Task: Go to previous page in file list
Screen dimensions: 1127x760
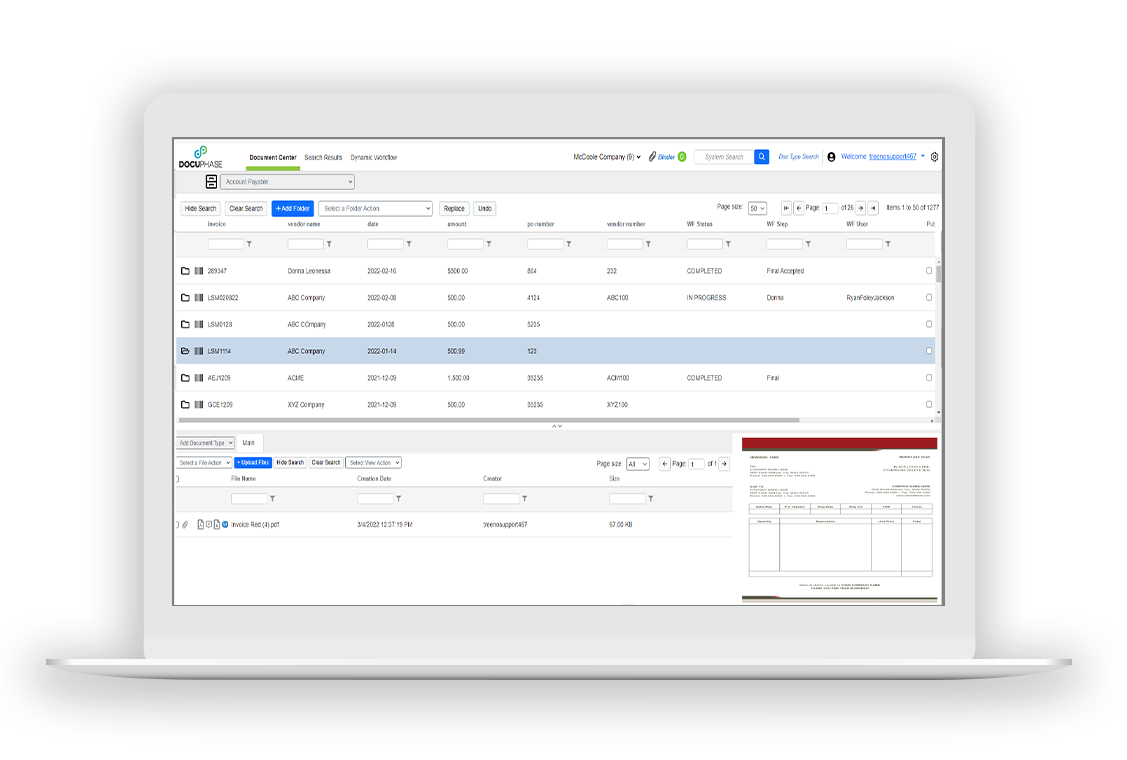Action: (x=665, y=464)
